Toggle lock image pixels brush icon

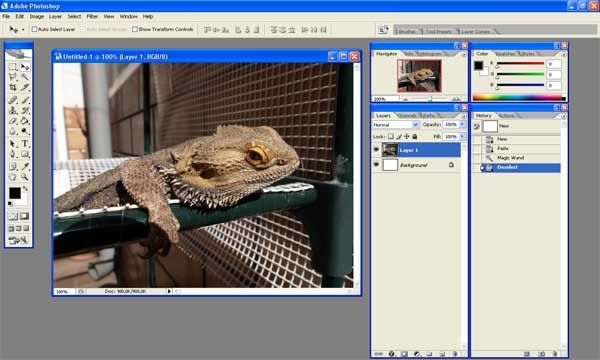399,136
